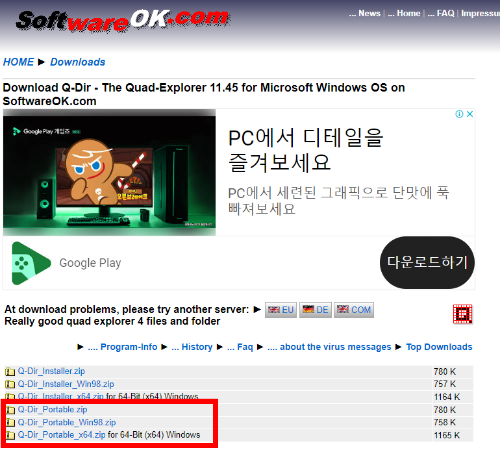Viewport: 500px width, 459px height.
Task: Click the 1165 K file size
Action: (447, 435)
